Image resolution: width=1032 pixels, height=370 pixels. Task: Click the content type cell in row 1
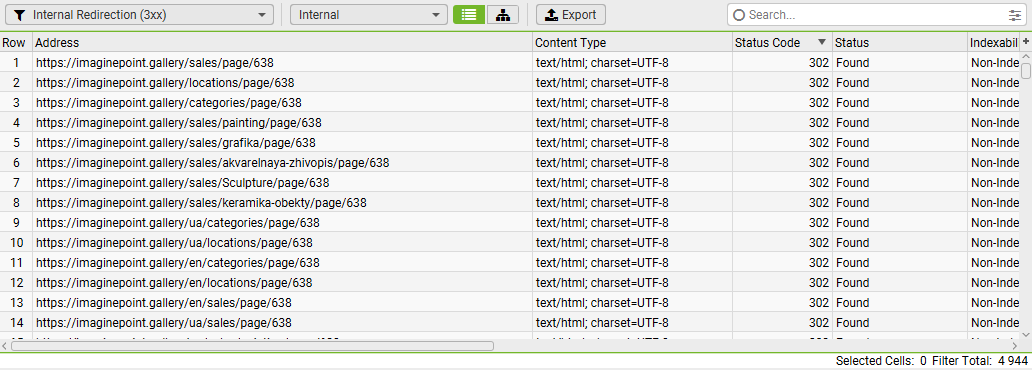632,63
